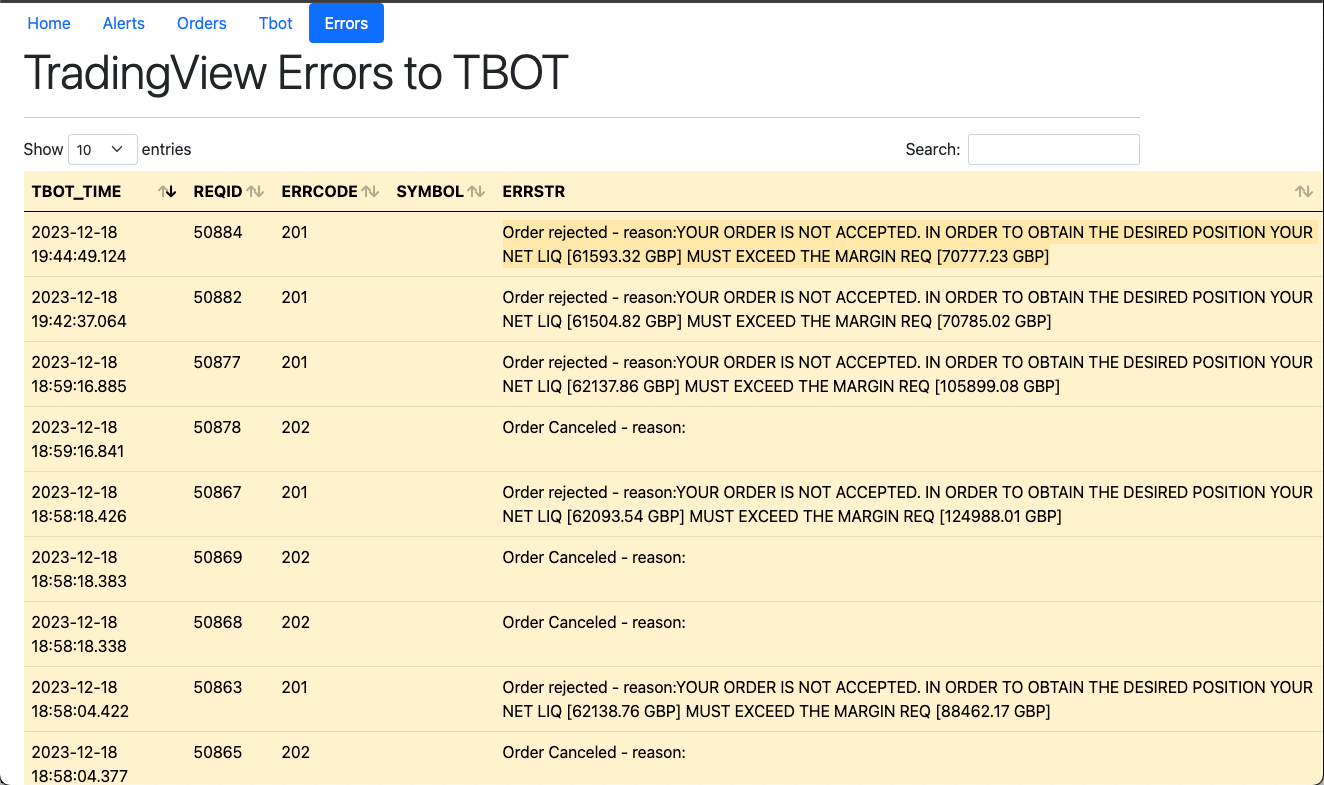Click error code 201 in row 50884
The height and width of the screenshot is (785, 1324).
[294, 232]
